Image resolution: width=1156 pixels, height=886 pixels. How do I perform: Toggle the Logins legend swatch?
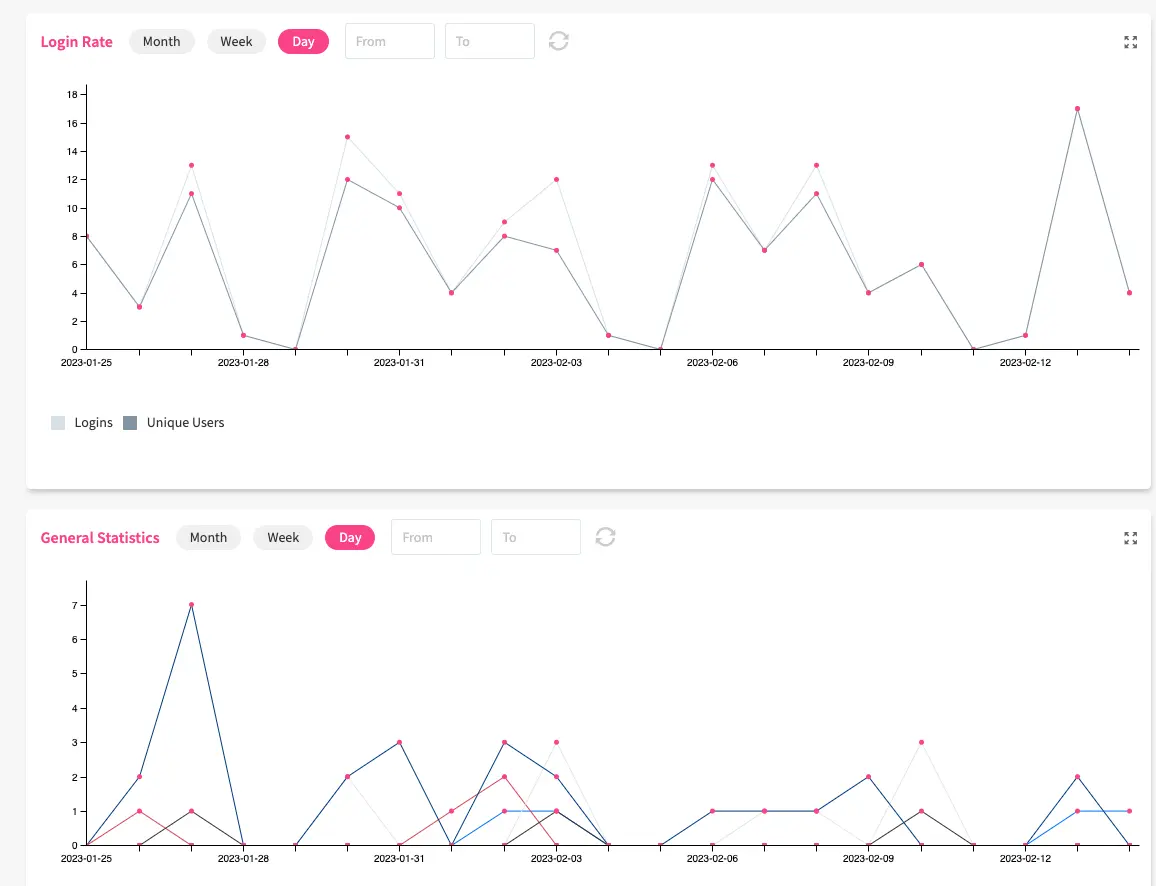(58, 423)
